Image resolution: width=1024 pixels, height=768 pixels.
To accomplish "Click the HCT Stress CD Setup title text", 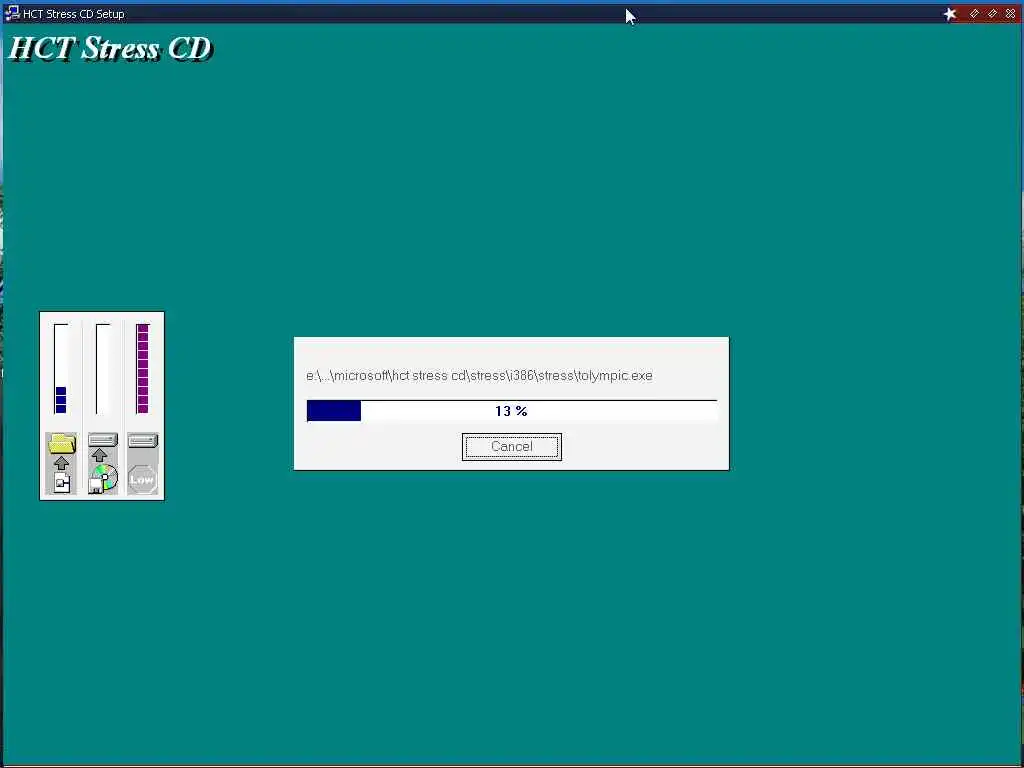I will click(73, 14).
